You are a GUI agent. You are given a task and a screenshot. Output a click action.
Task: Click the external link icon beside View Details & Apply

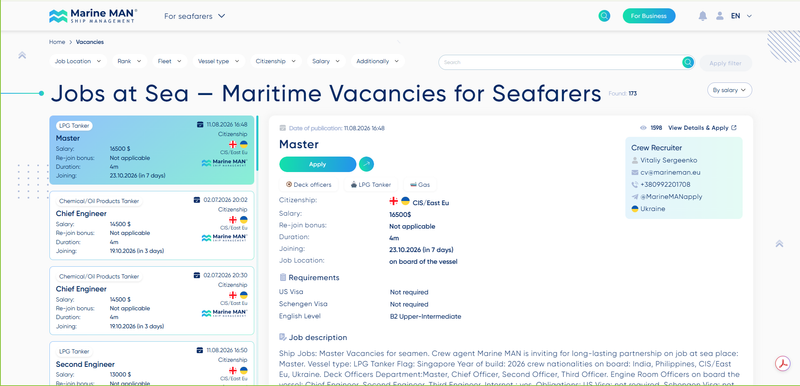coord(734,128)
